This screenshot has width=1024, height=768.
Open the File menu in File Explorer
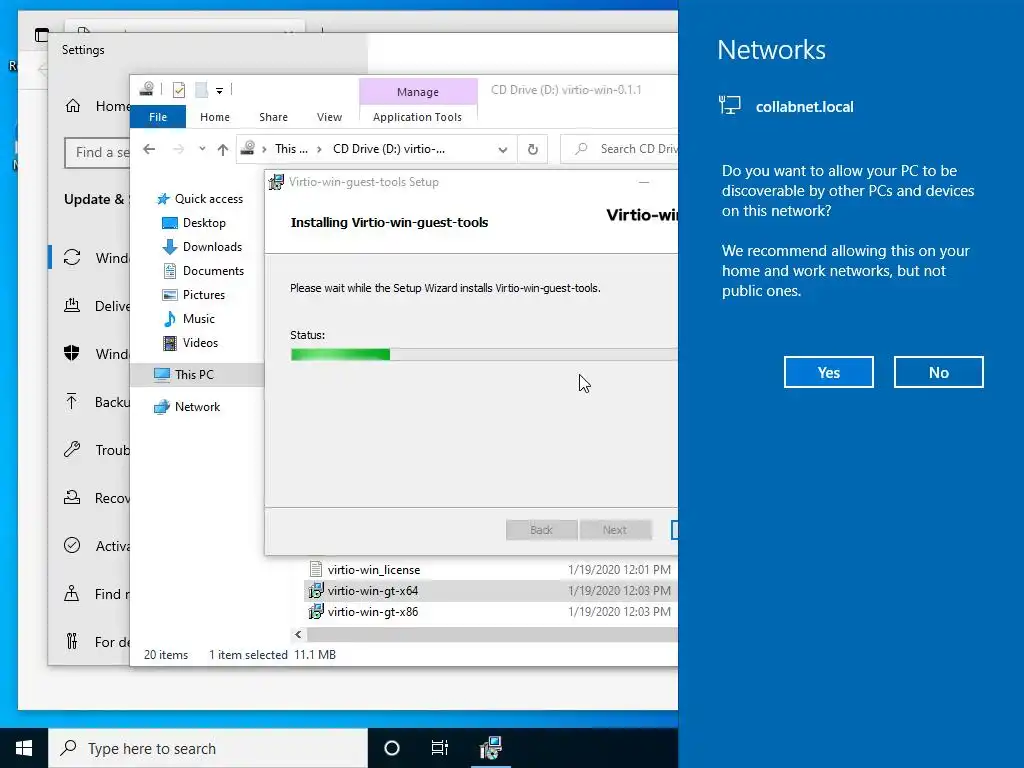[x=158, y=117]
